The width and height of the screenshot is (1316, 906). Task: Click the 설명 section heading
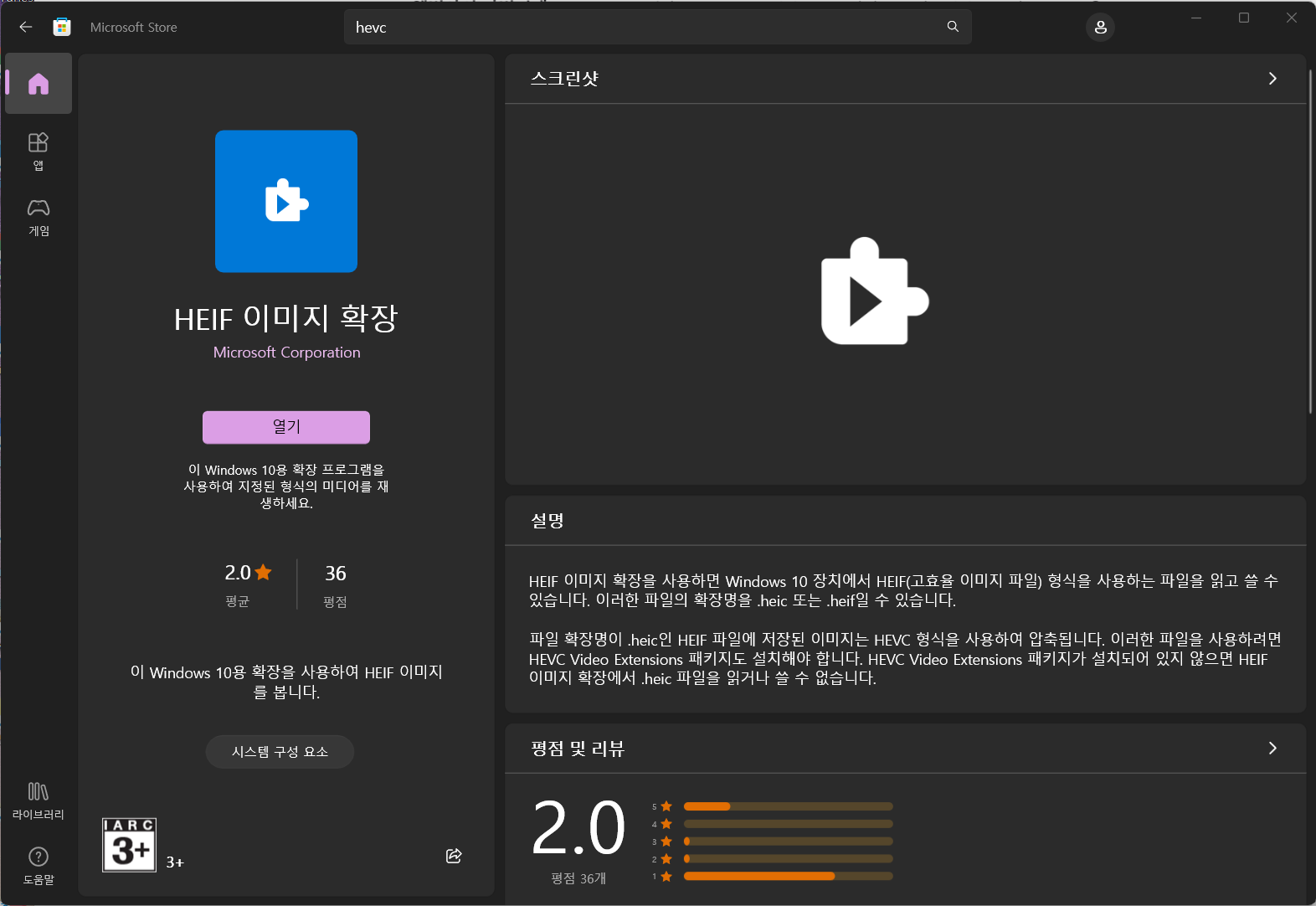pos(547,521)
